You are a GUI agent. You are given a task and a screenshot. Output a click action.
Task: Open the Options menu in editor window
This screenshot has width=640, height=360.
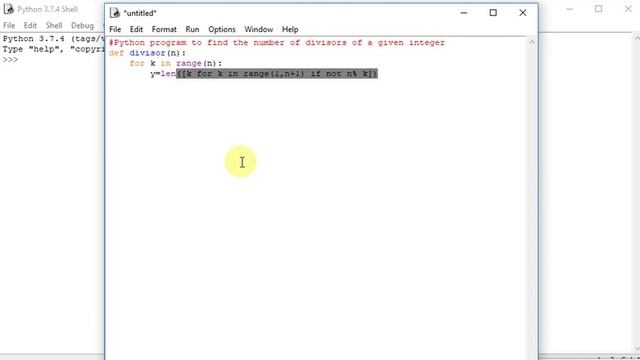222,29
